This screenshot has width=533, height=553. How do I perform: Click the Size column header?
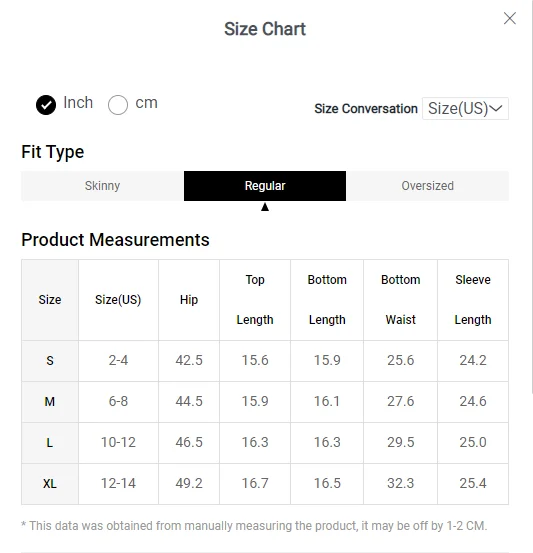coord(50,300)
